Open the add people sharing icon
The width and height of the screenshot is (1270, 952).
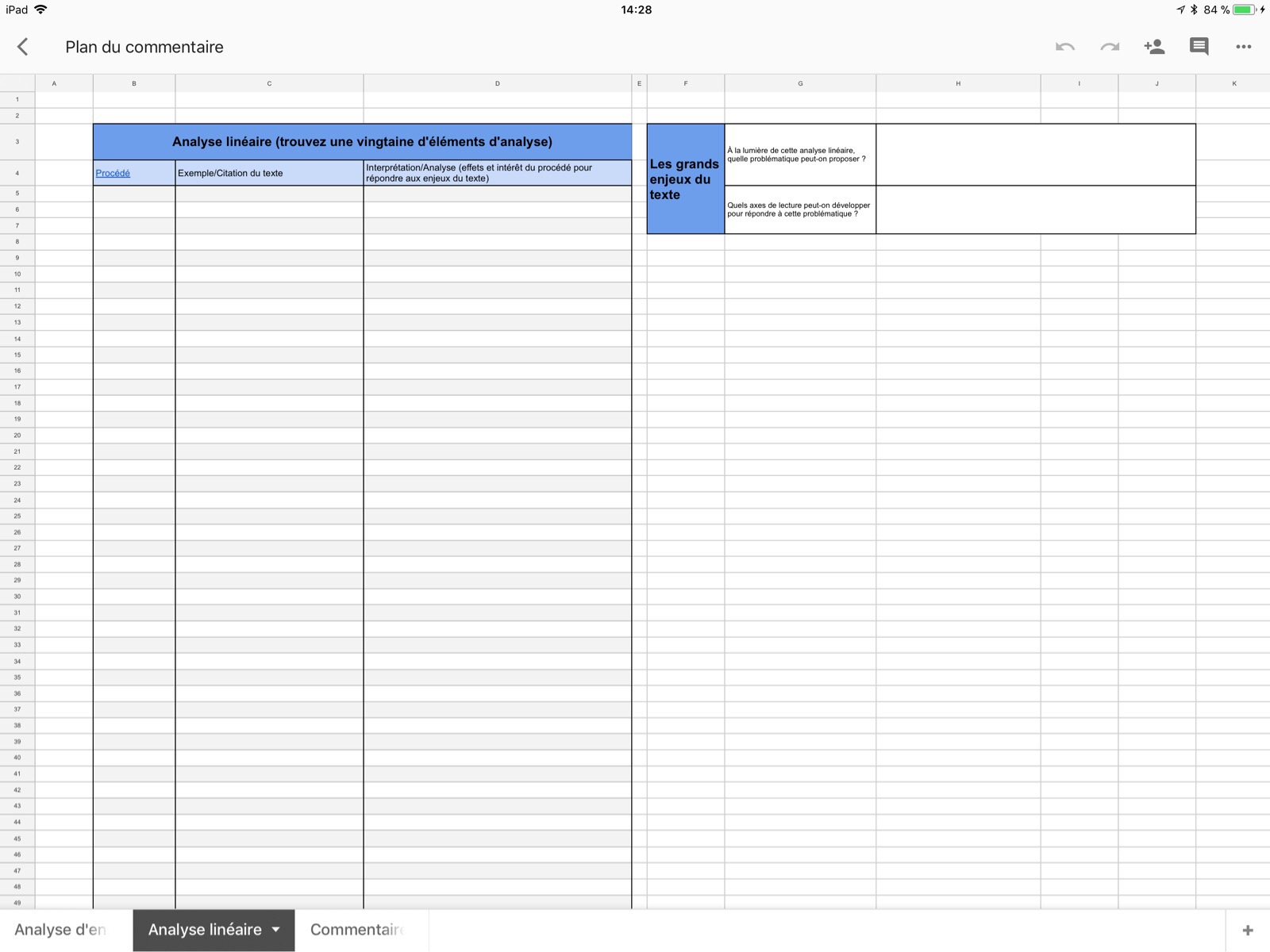(x=1154, y=47)
